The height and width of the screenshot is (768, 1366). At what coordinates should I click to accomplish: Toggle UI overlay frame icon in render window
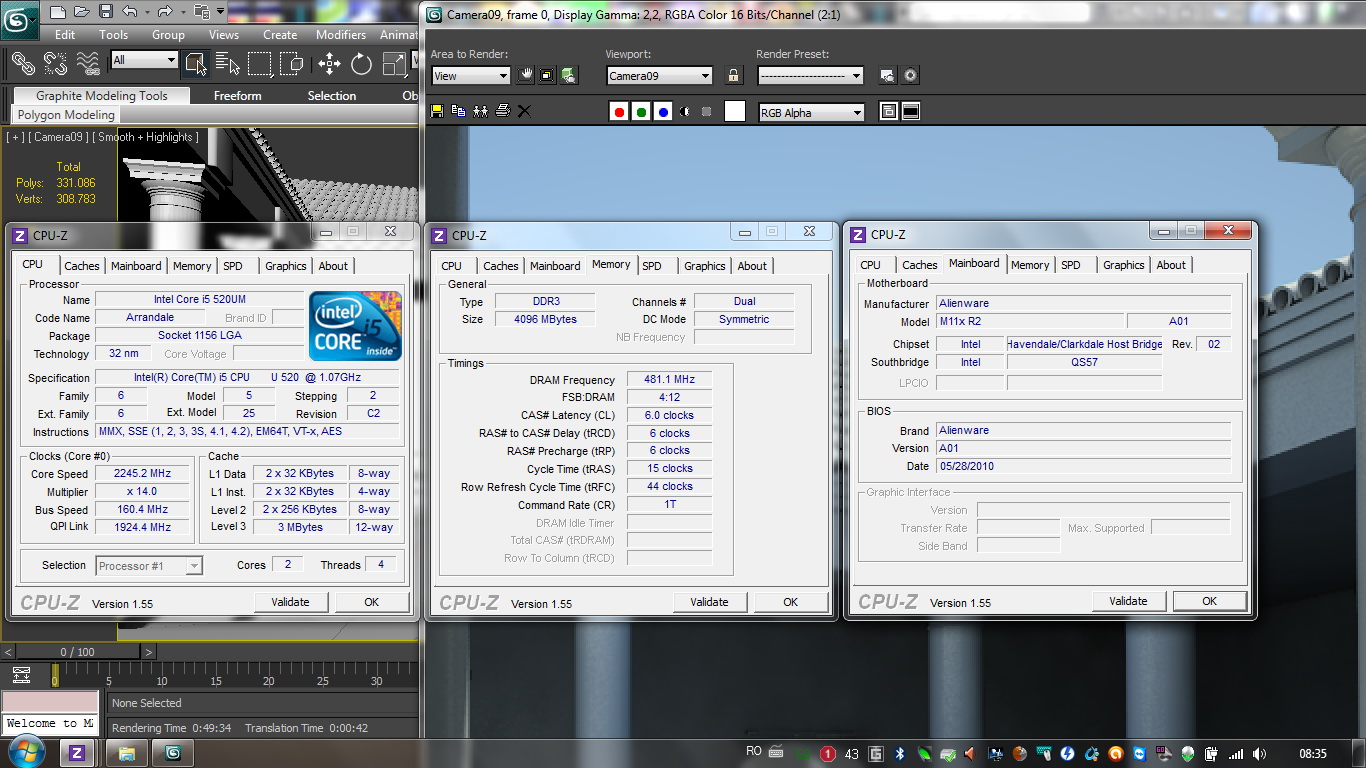tap(888, 112)
